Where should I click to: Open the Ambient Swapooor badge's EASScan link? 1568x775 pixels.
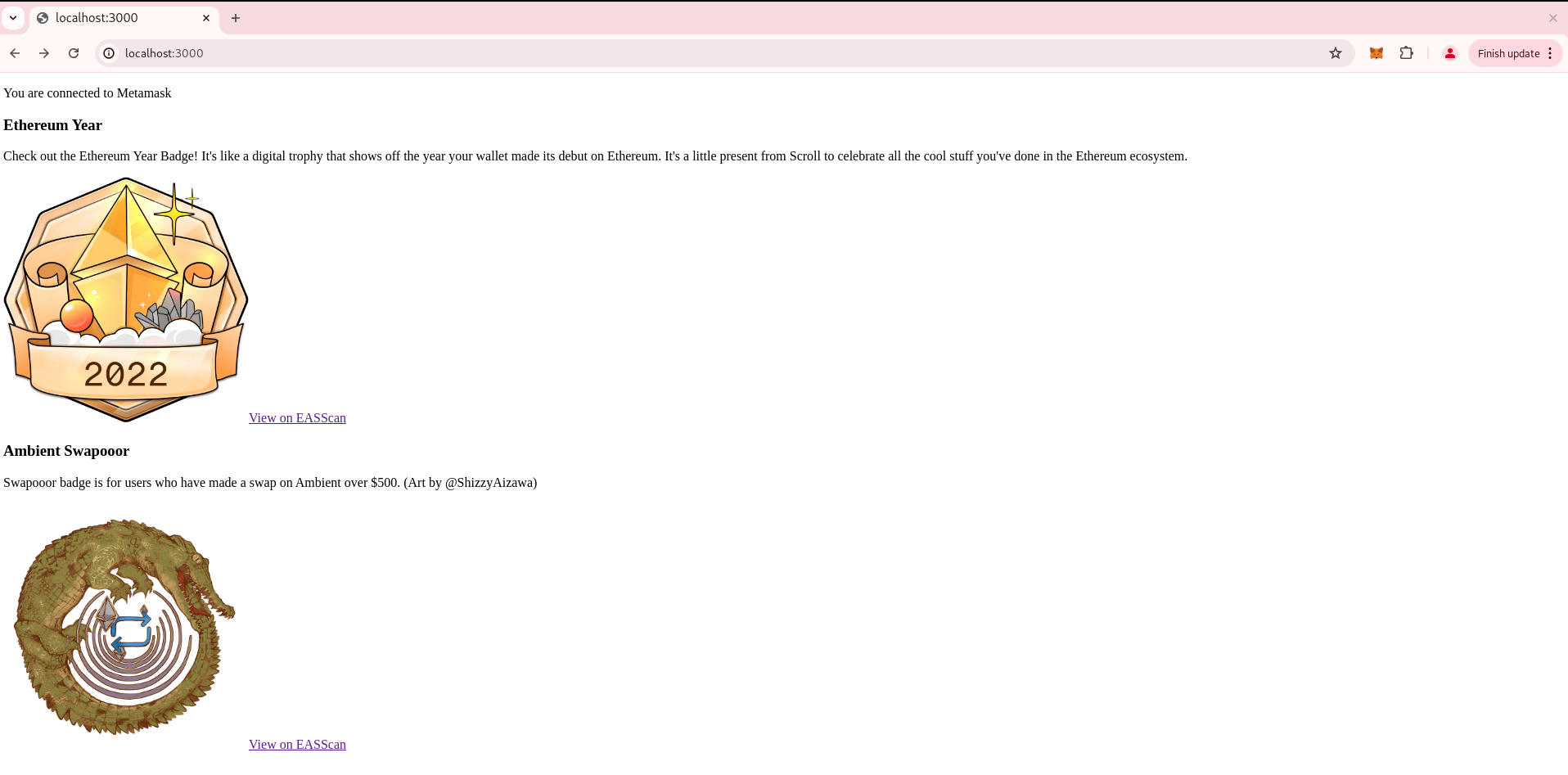(x=297, y=745)
